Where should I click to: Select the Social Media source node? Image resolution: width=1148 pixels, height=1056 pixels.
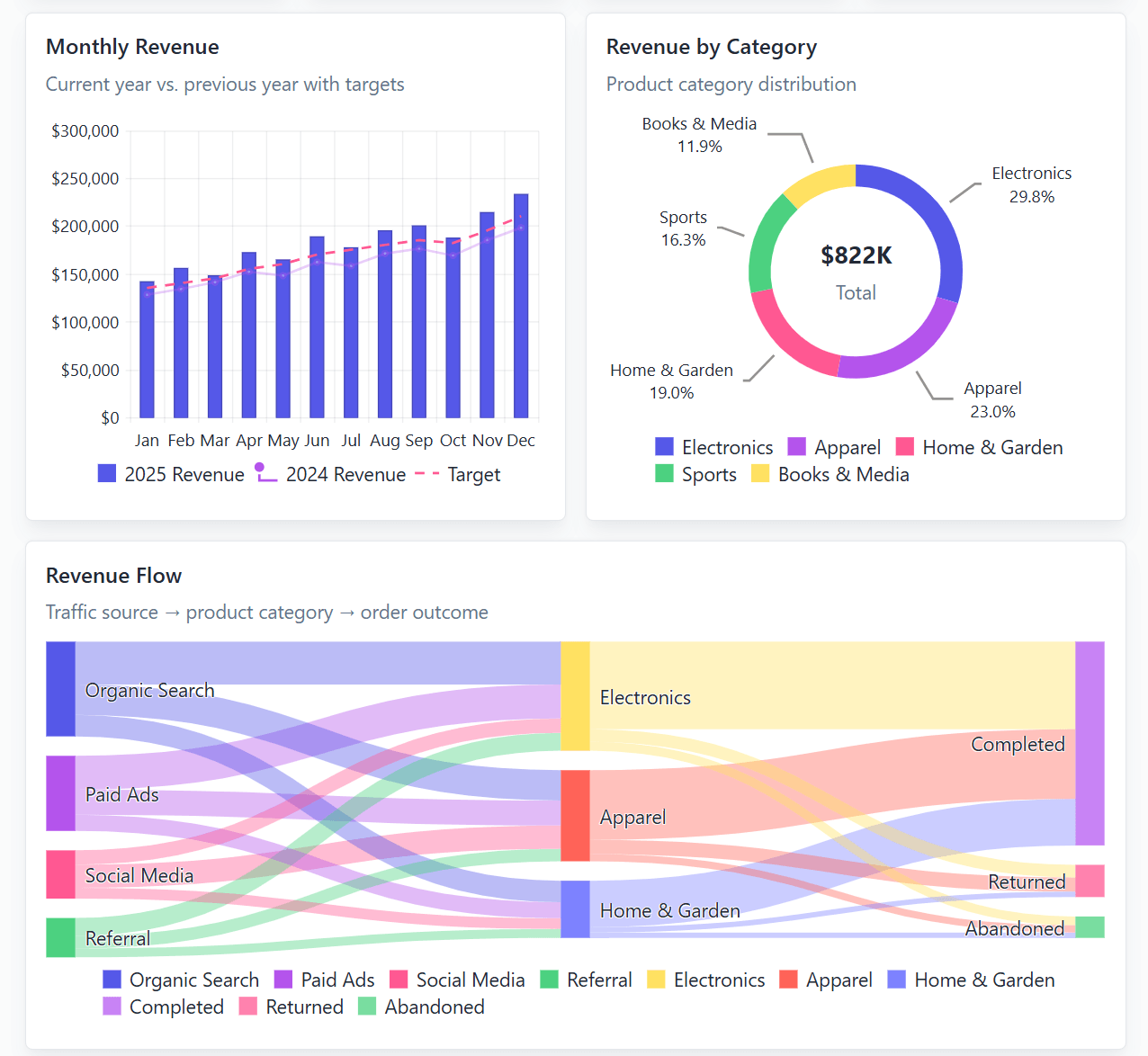(60, 874)
